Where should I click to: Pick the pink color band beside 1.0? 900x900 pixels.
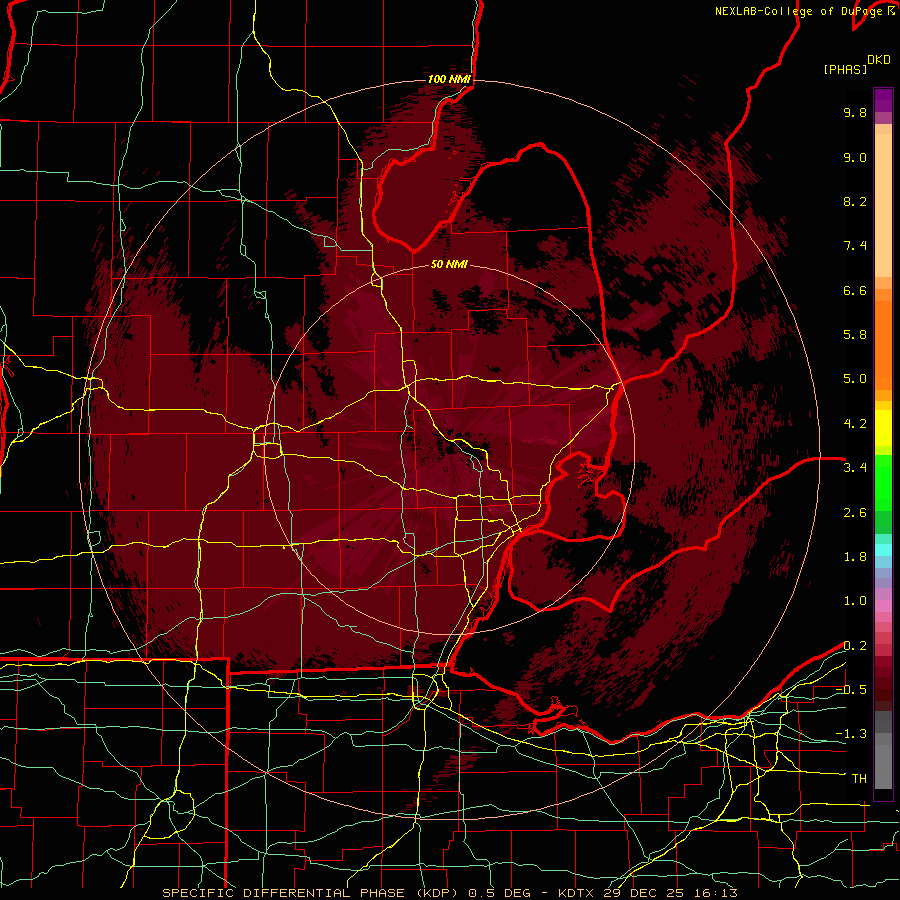click(883, 605)
